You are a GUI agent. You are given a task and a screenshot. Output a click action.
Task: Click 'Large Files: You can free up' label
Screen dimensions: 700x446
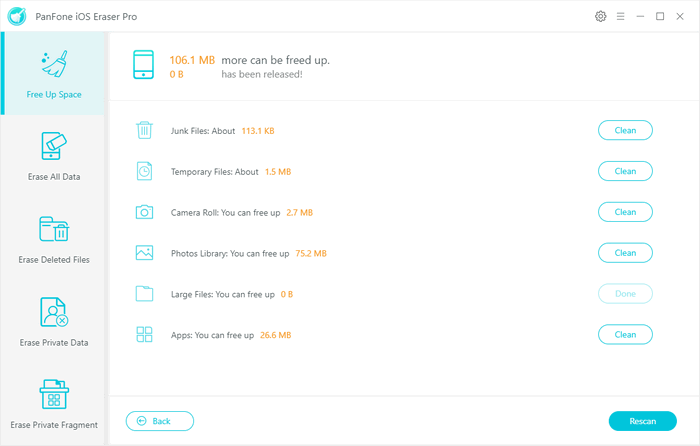tap(223, 295)
